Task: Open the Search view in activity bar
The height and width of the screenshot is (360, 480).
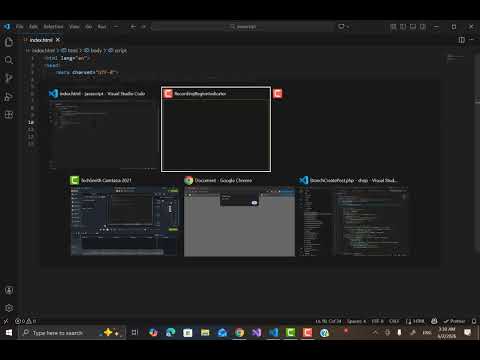Action: point(9,60)
